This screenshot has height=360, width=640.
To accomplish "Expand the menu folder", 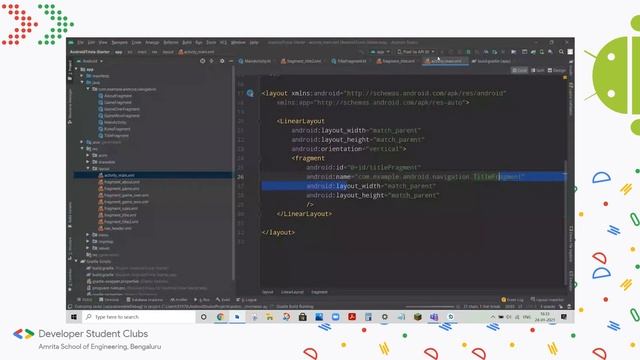I will pos(88,235).
